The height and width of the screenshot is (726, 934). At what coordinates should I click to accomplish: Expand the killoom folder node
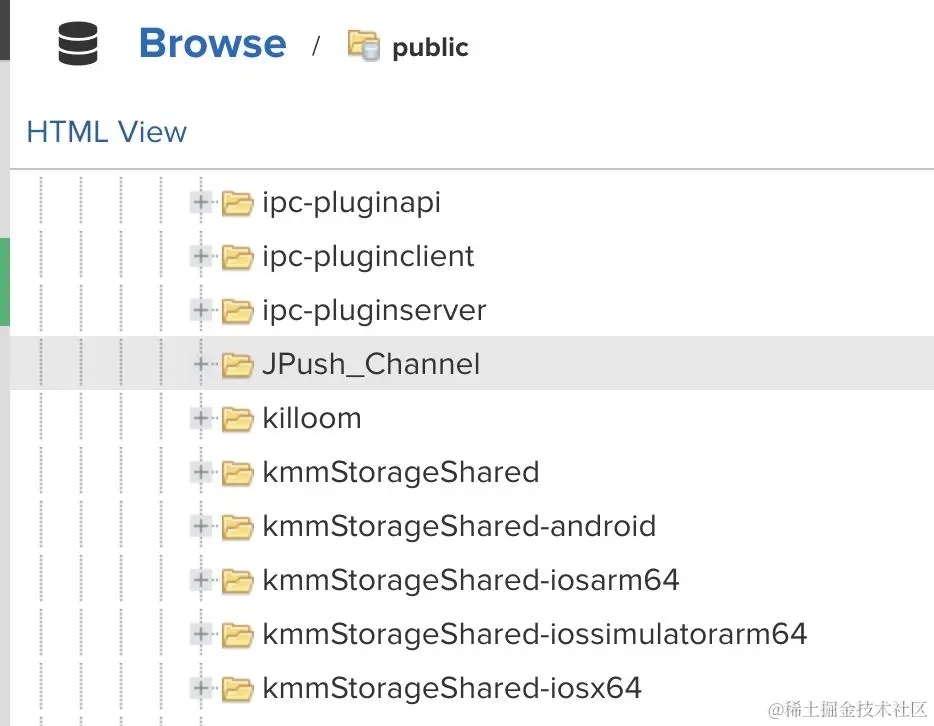(x=202, y=419)
